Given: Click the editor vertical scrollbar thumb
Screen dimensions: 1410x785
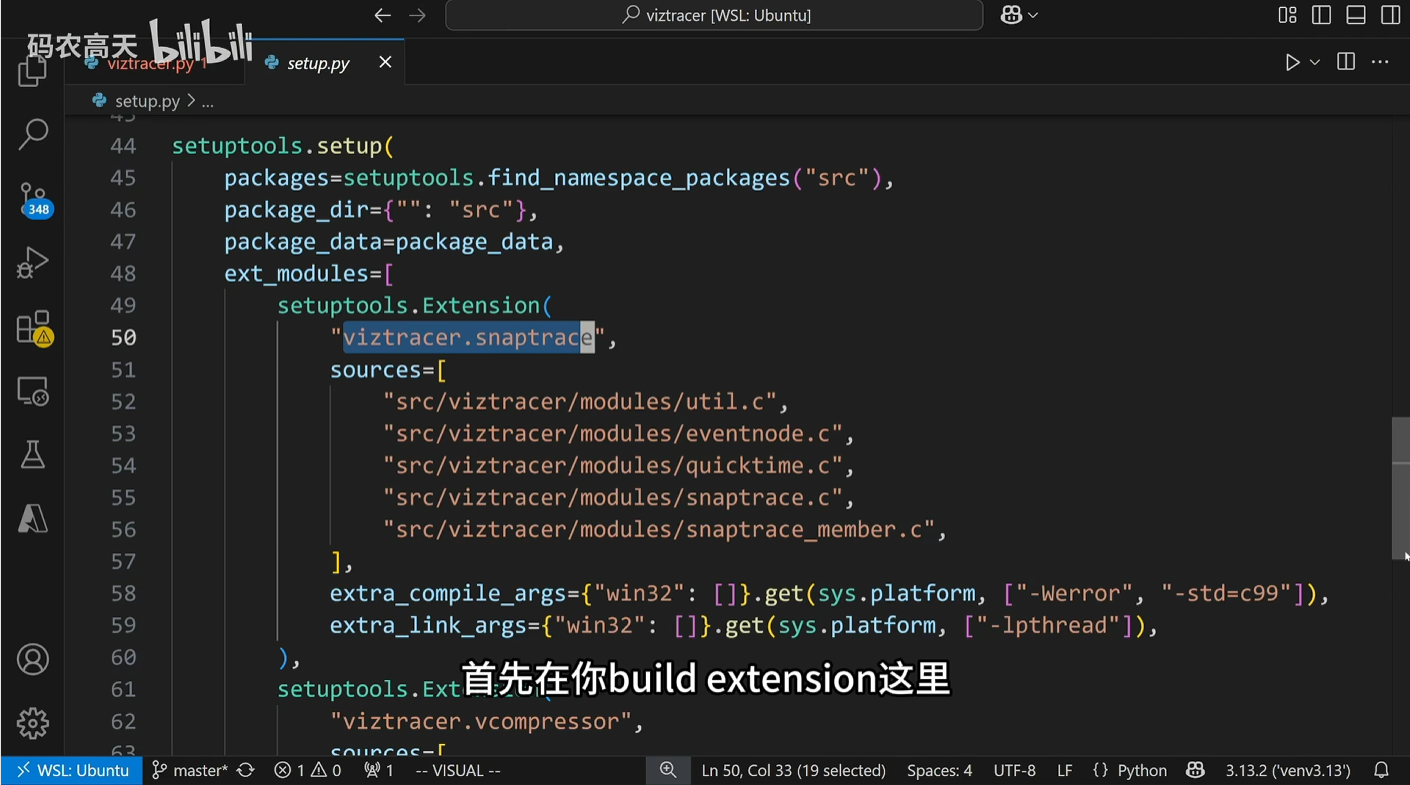Looking at the screenshot, I should point(1400,488).
